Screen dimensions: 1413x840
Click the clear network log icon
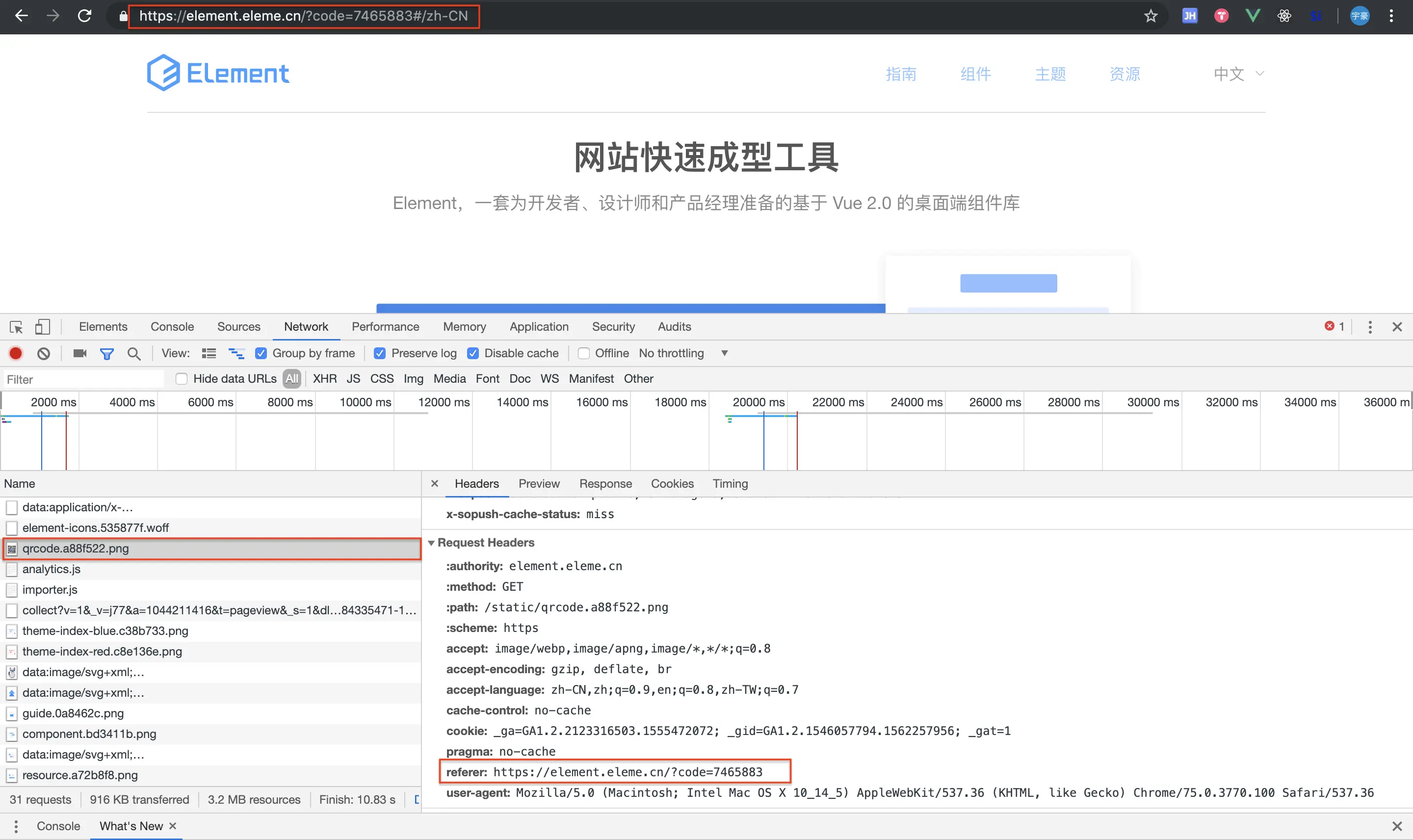click(x=44, y=353)
